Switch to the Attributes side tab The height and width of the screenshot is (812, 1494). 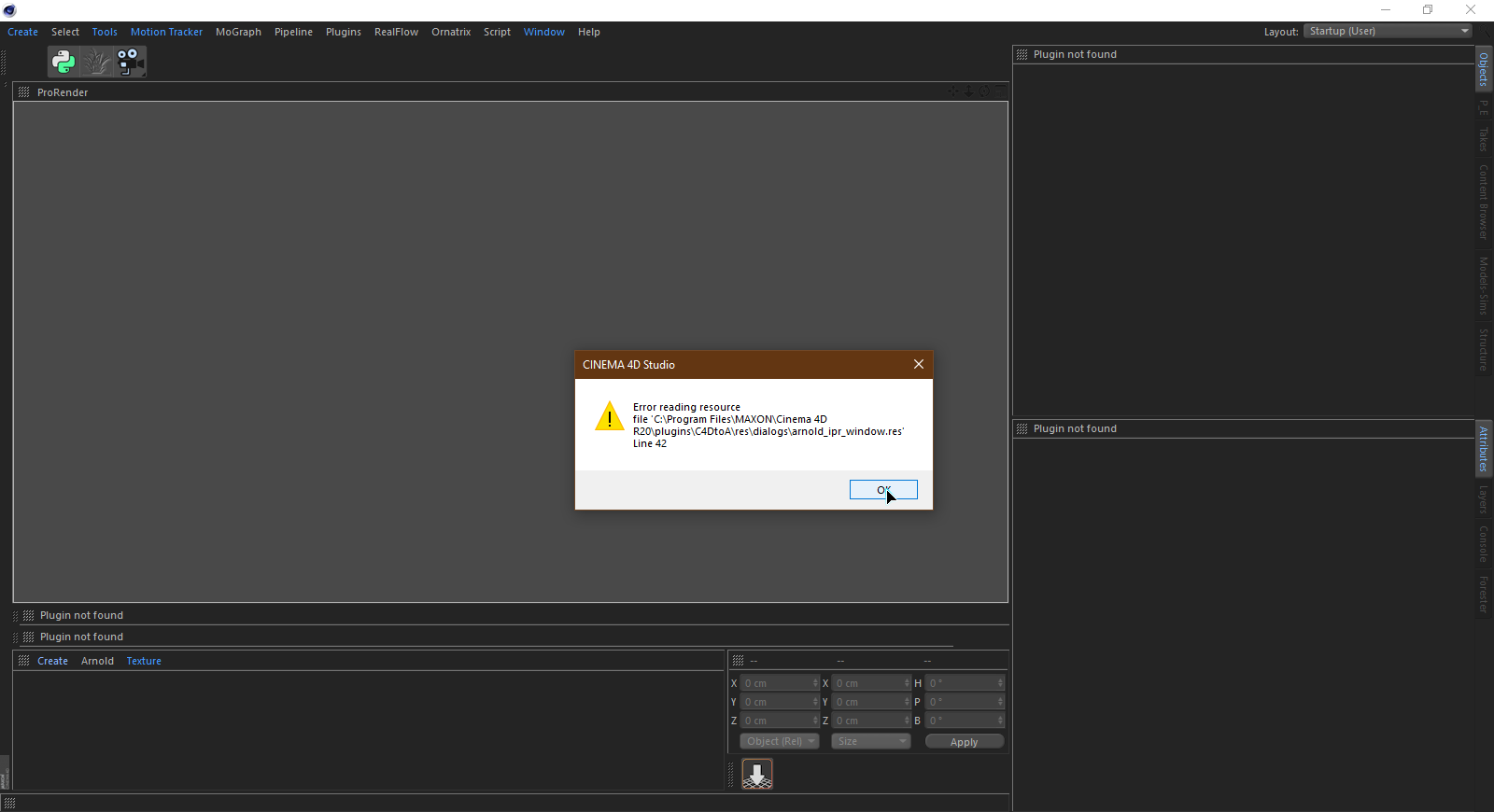tap(1484, 449)
